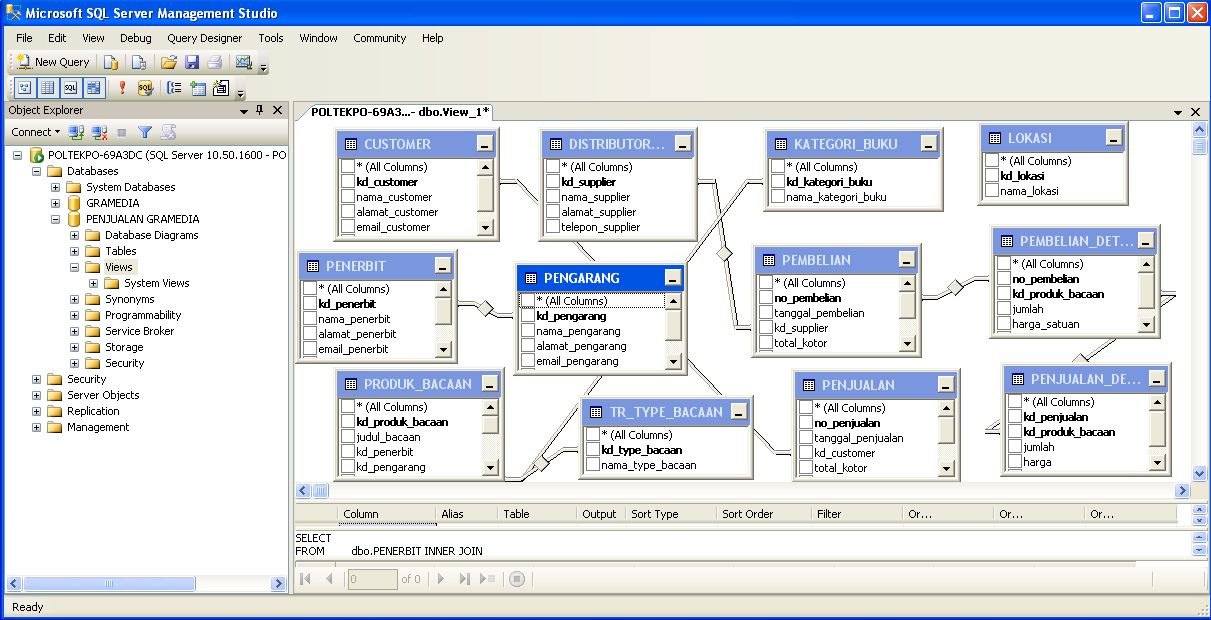This screenshot has height=620, width=1211.
Task: Check nama_type_bacaan in TR_TYPE_BACAAN
Action: tap(593, 465)
